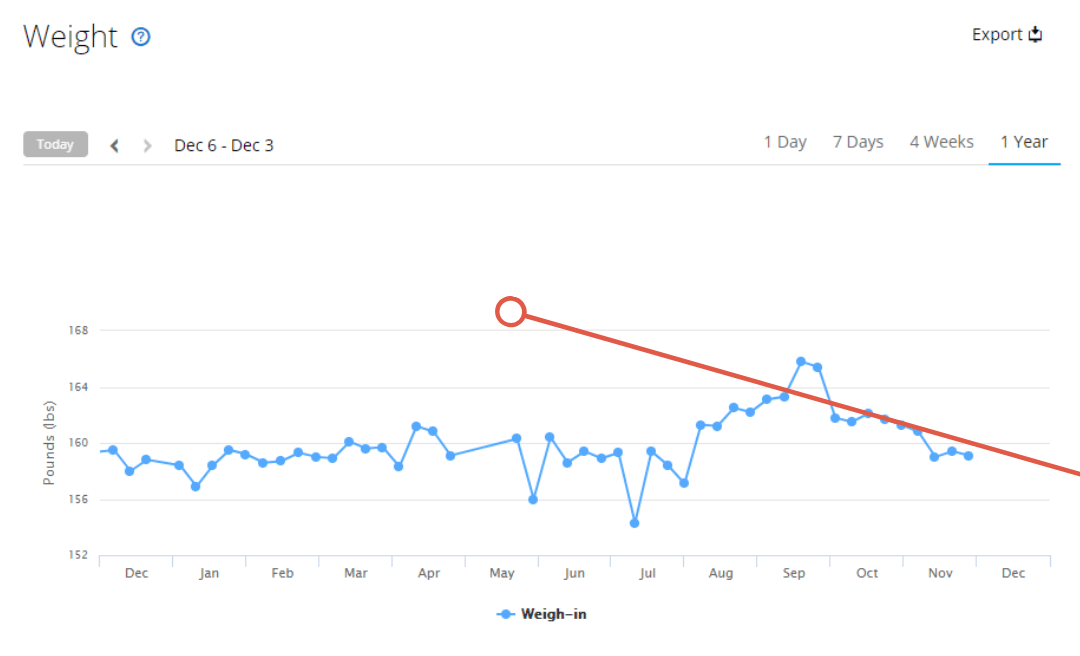Select the 1 Year view tab
The image size is (1080, 656).
tap(1024, 142)
